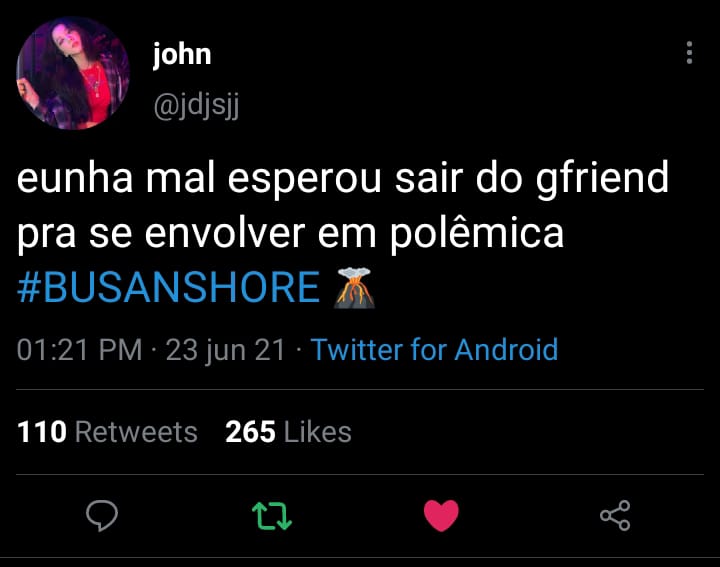View the 110 Retweets list

tap(107, 432)
